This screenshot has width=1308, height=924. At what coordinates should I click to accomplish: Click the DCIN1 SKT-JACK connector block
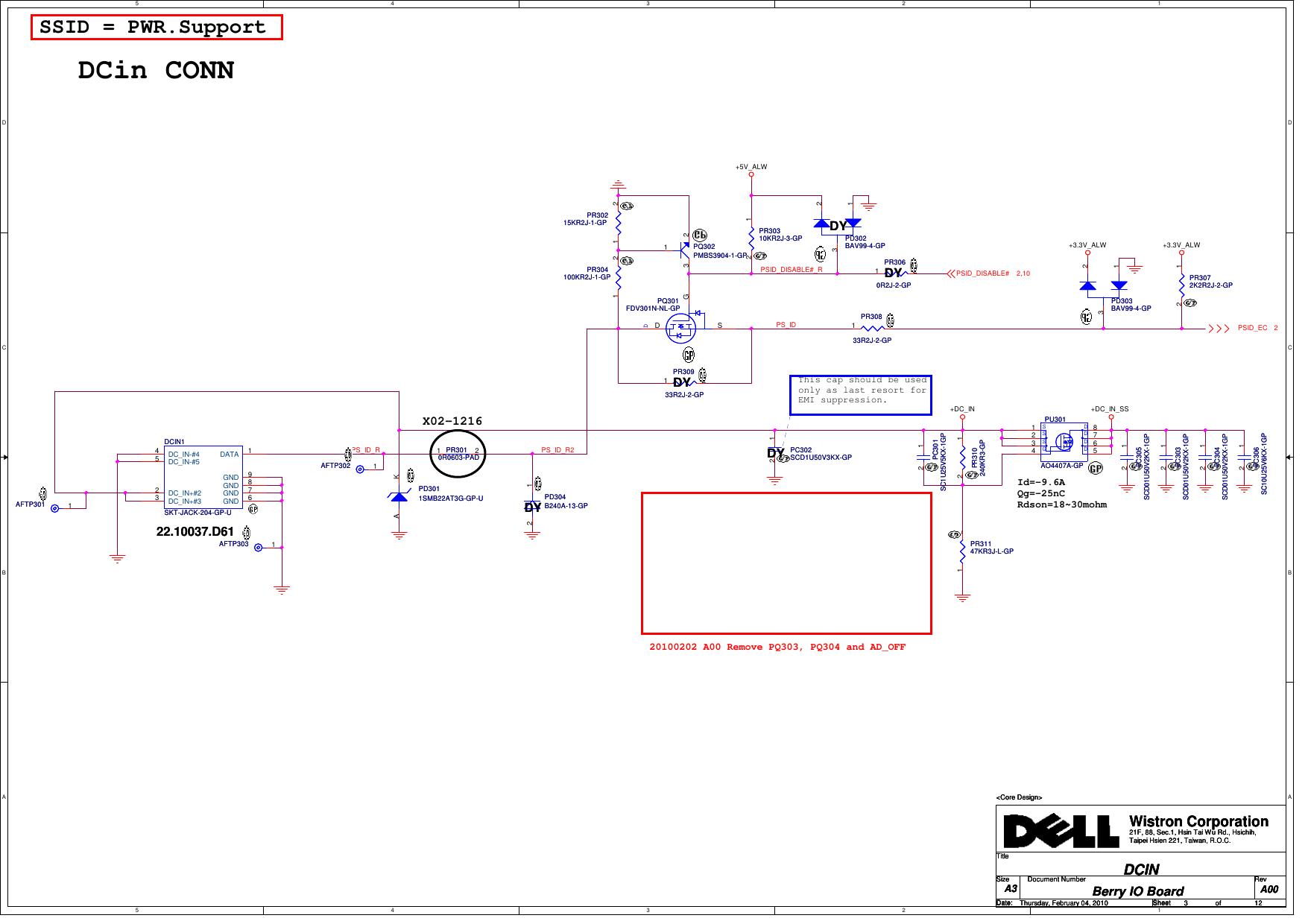point(203,478)
